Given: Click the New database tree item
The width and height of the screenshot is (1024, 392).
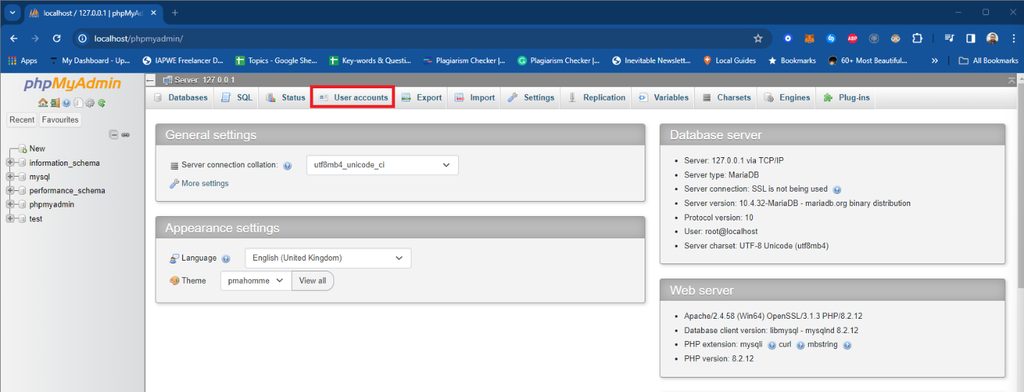Looking at the screenshot, I should point(37,148).
